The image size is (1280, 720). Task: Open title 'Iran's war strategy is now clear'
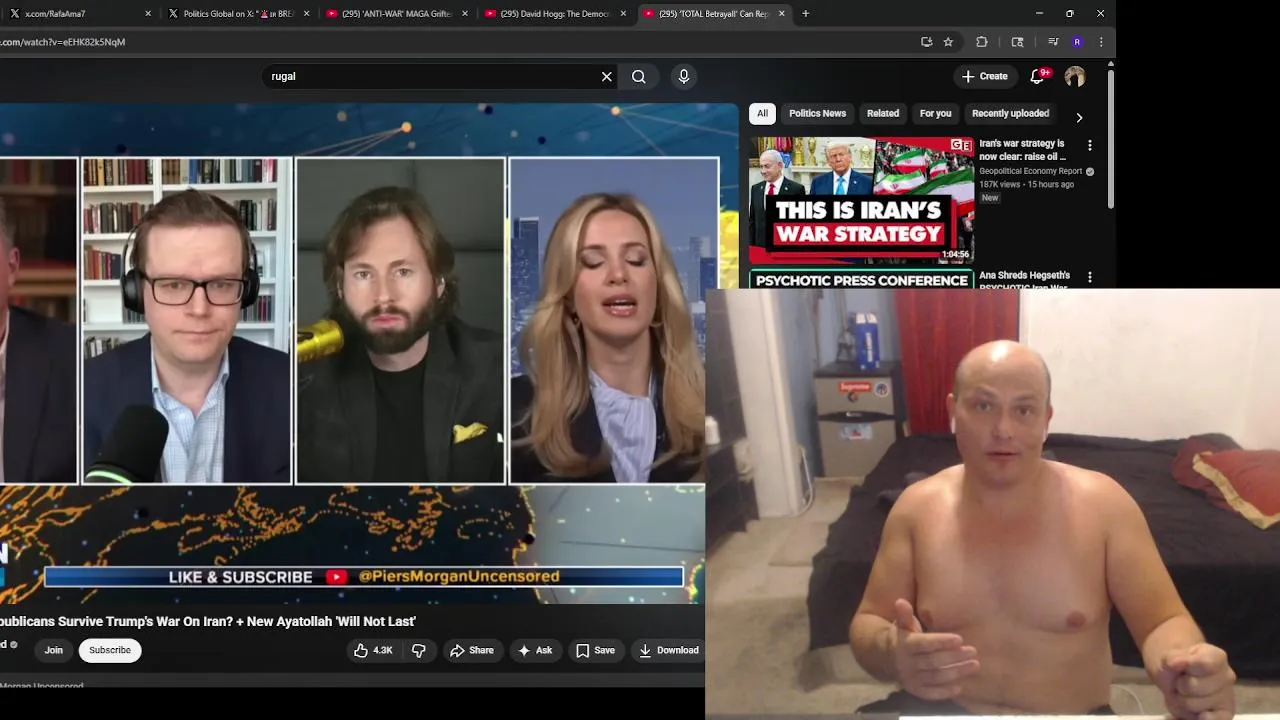(x=1022, y=150)
